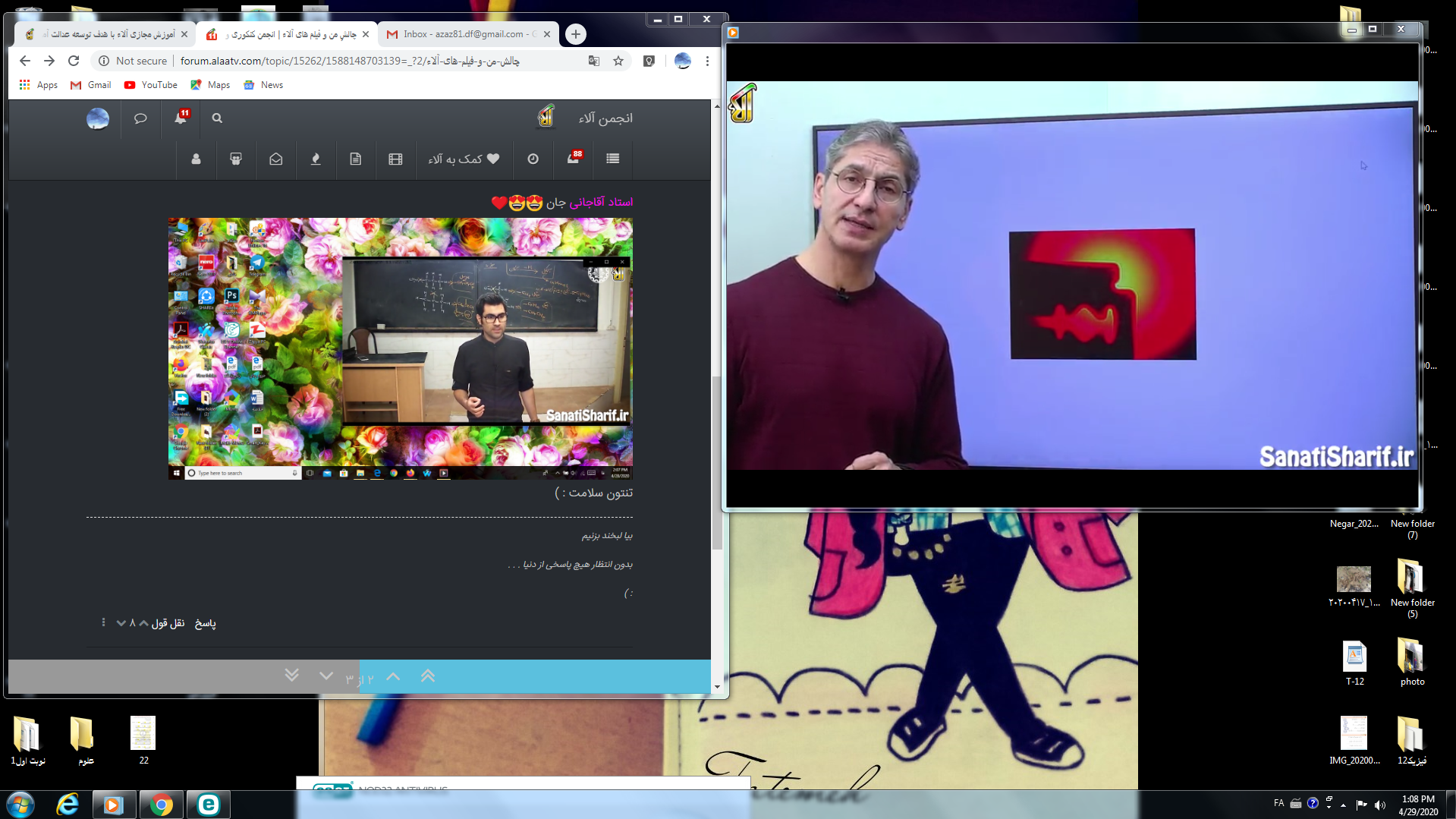The height and width of the screenshot is (819, 1456).
Task: Open the film strip icon in forum navbar
Action: [x=395, y=159]
